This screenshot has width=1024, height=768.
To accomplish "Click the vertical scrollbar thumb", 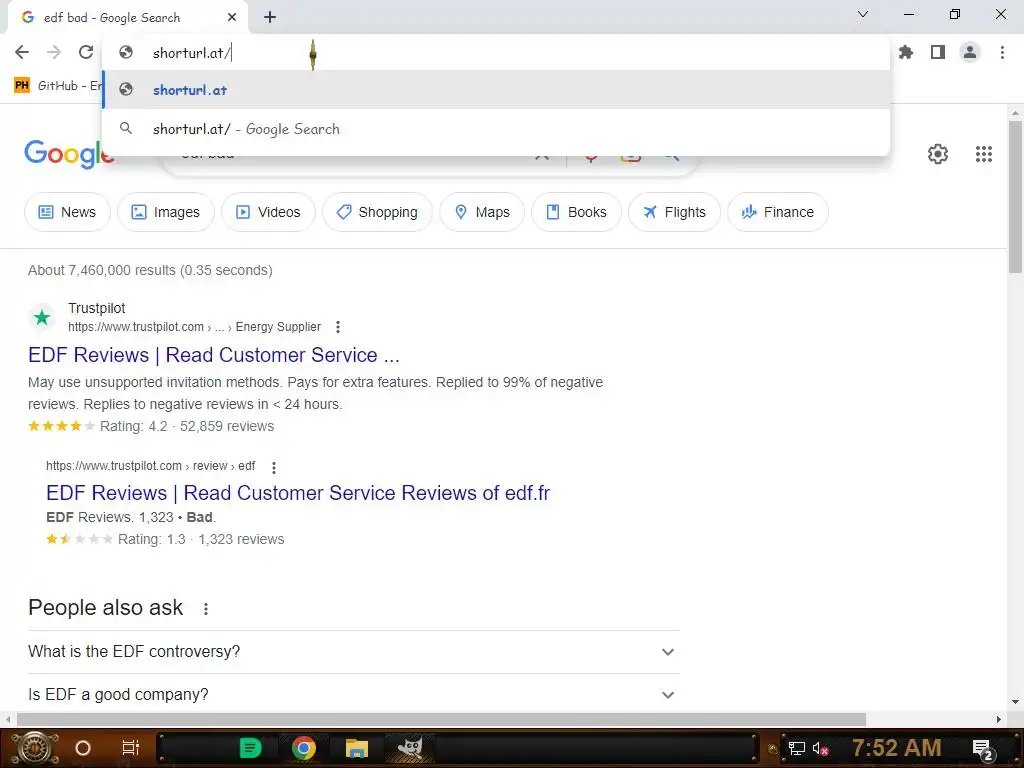I will [x=1015, y=196].
